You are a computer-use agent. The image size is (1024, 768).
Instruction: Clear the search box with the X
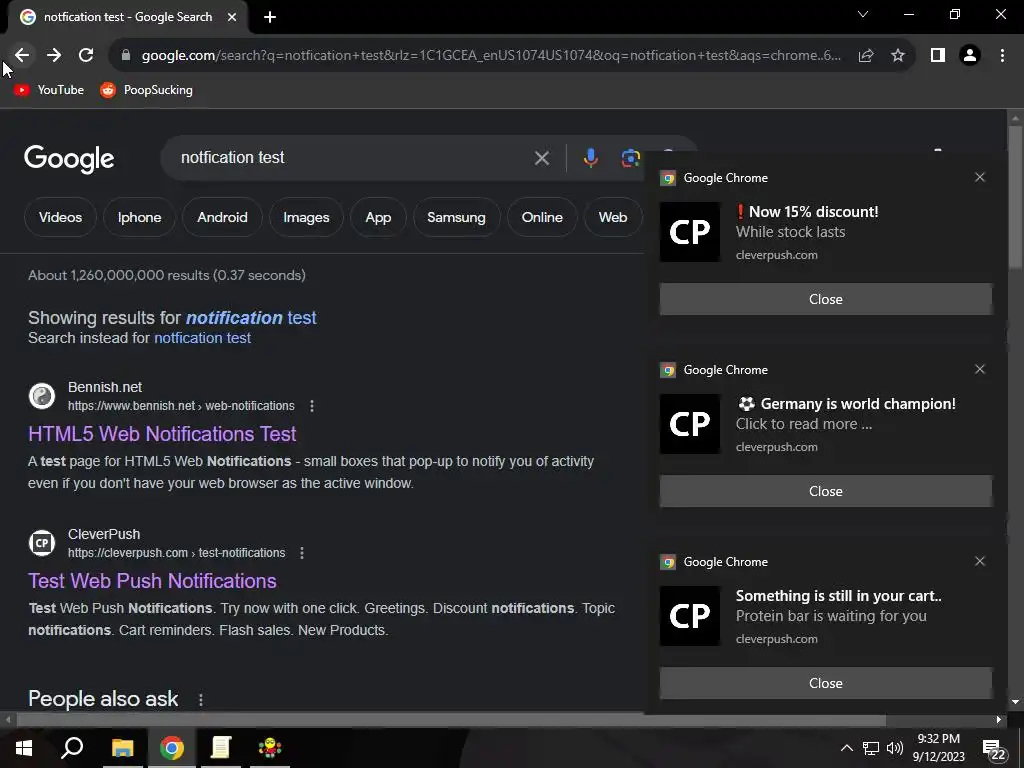click(x=541, y=158)
